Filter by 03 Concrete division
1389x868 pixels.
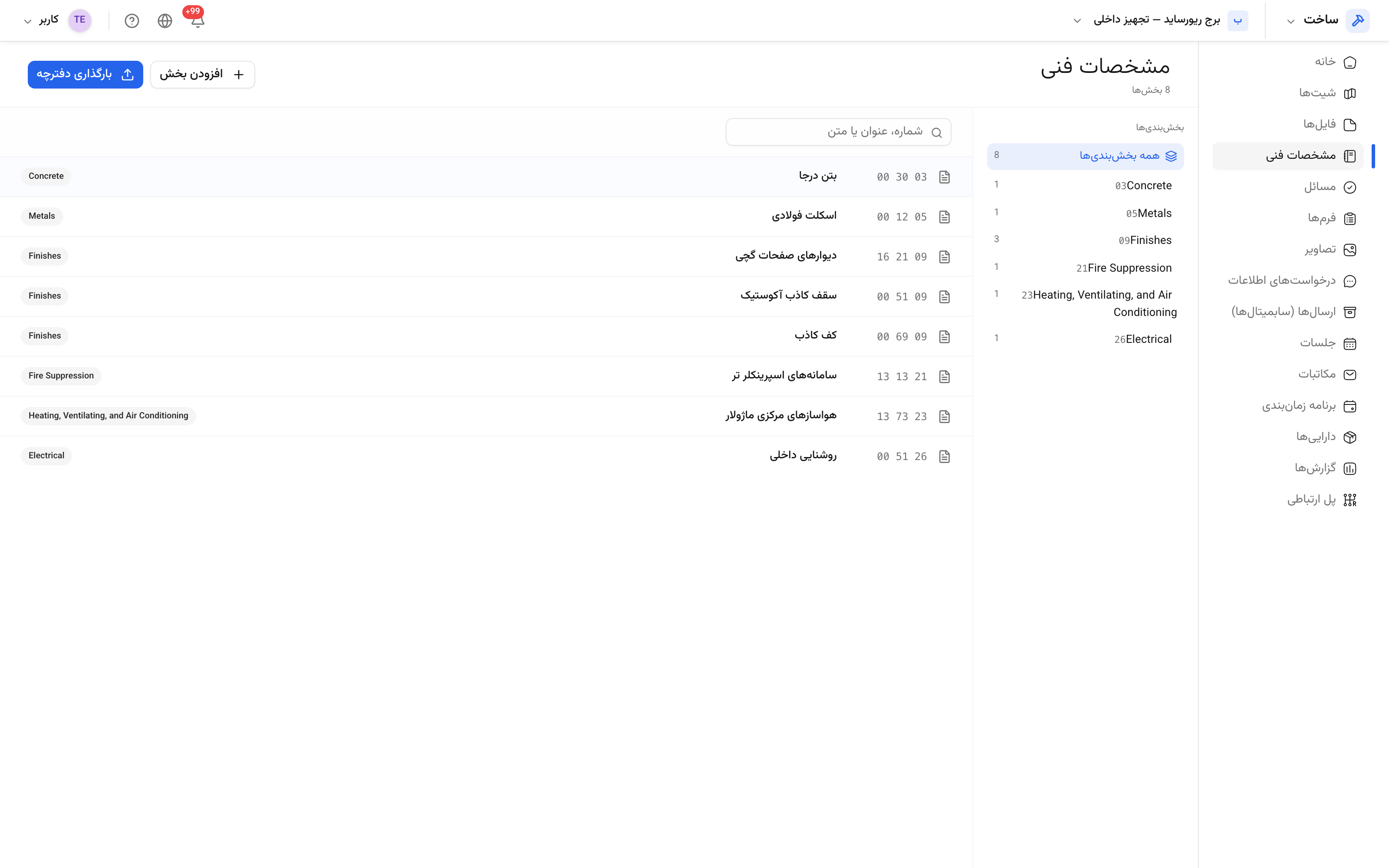(x=1085, y=185)
